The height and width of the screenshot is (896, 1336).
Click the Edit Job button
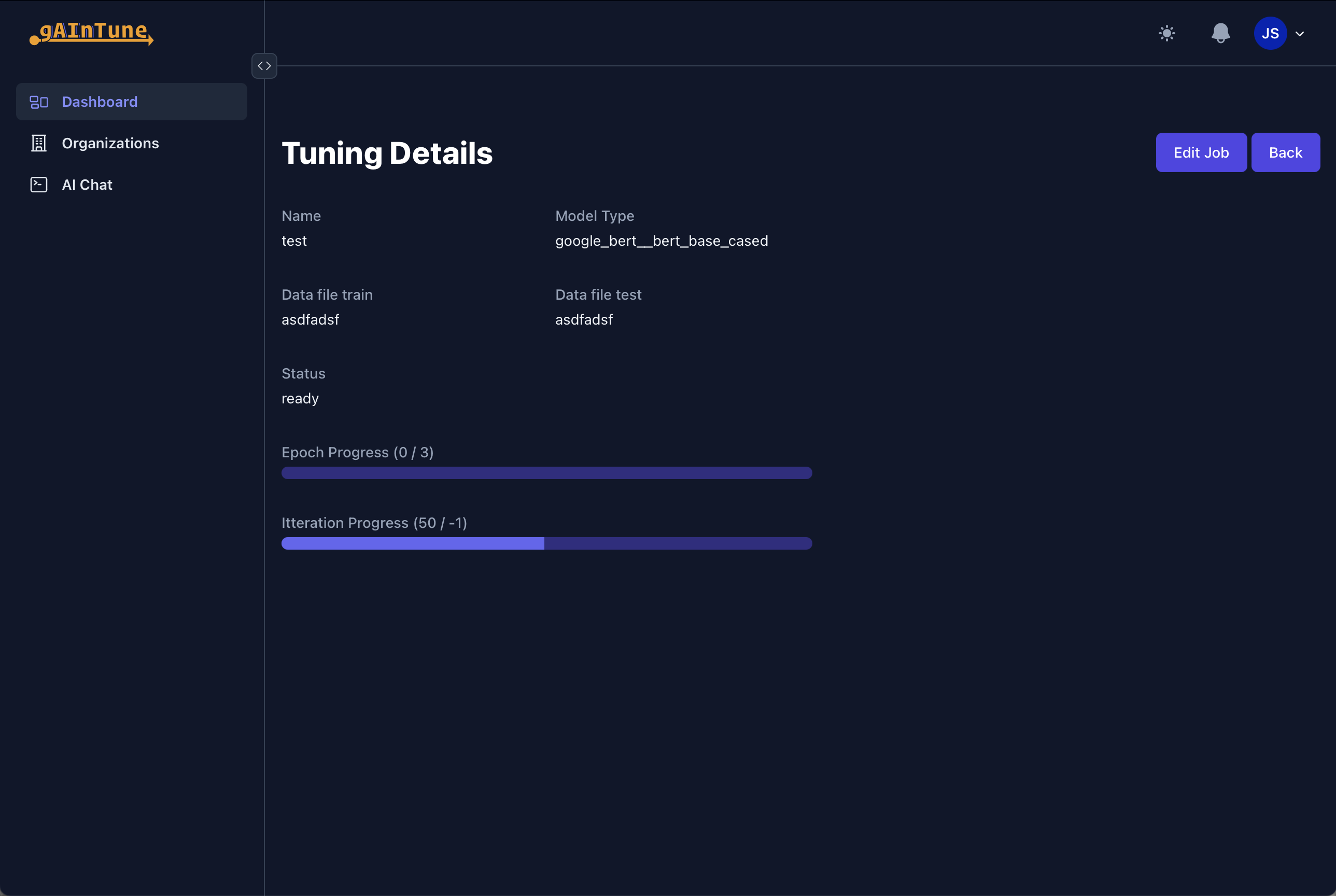(x=1201, y=152)
